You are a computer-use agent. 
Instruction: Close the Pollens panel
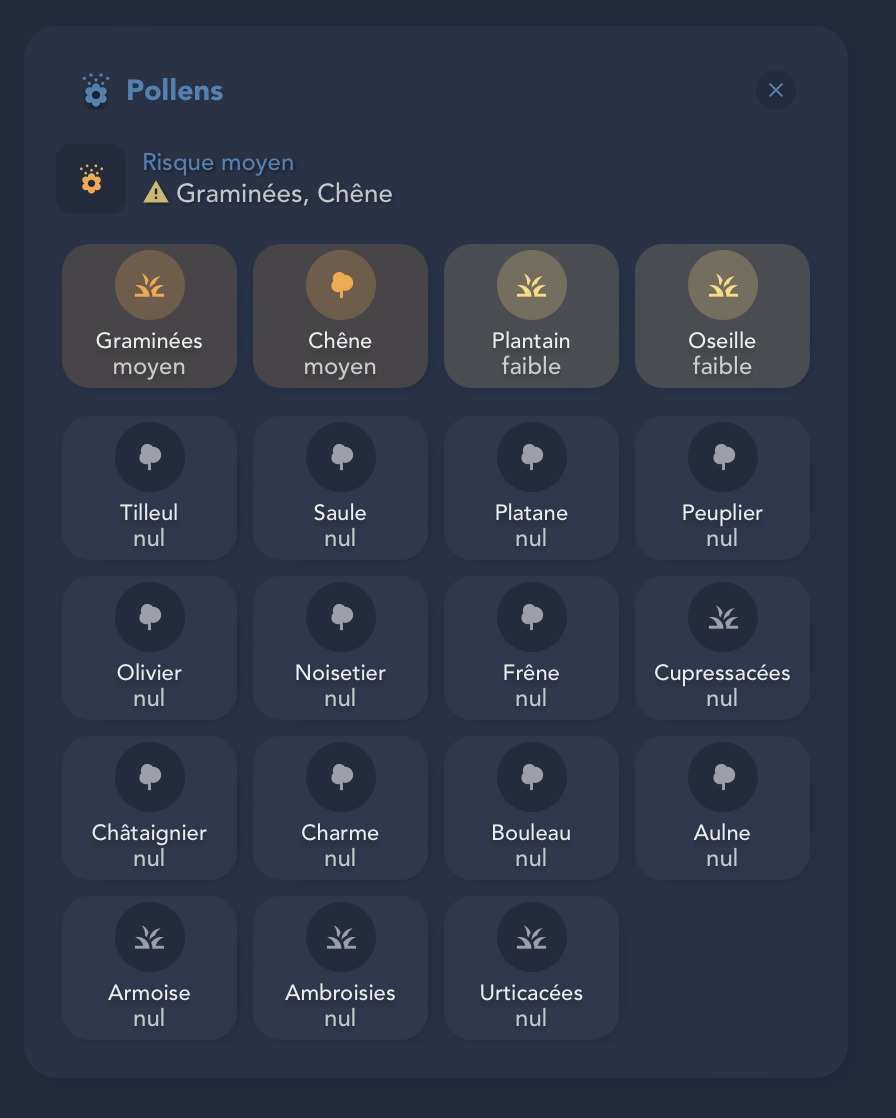776,90
